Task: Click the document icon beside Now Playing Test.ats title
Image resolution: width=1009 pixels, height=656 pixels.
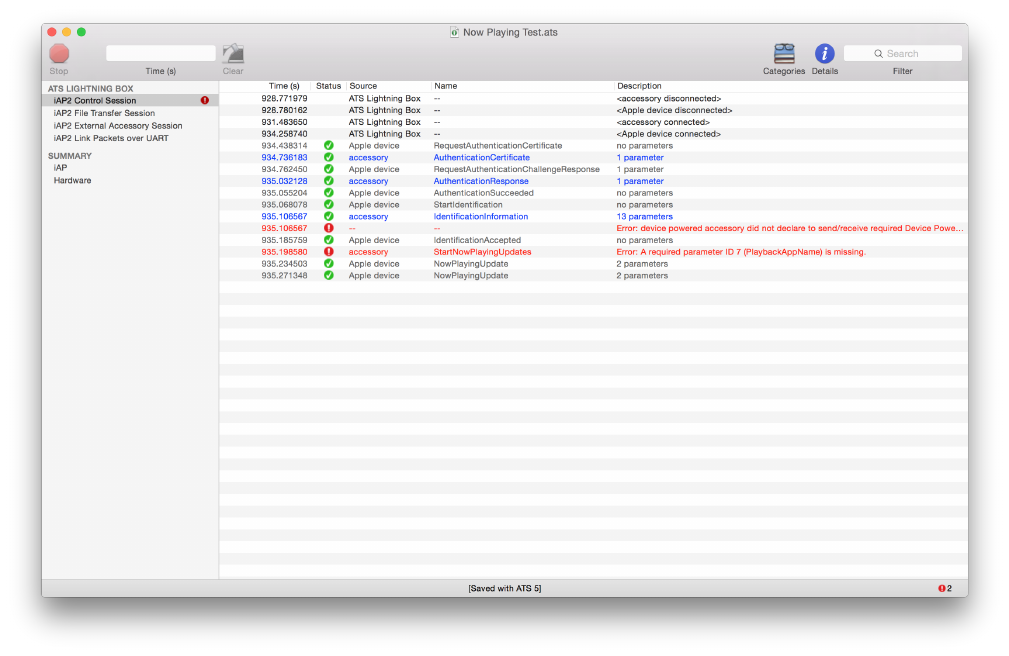Action: (454, 32)
